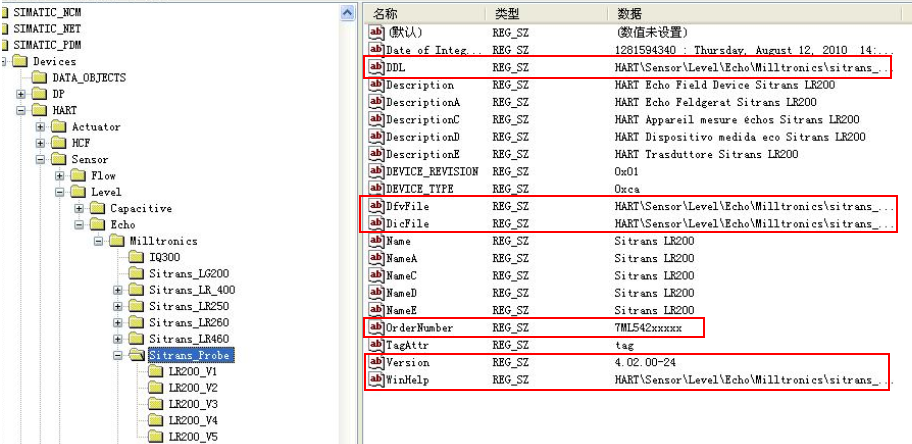Click the ab icon beside NameC
Screen dimensions: 912x444
point(377,275)
